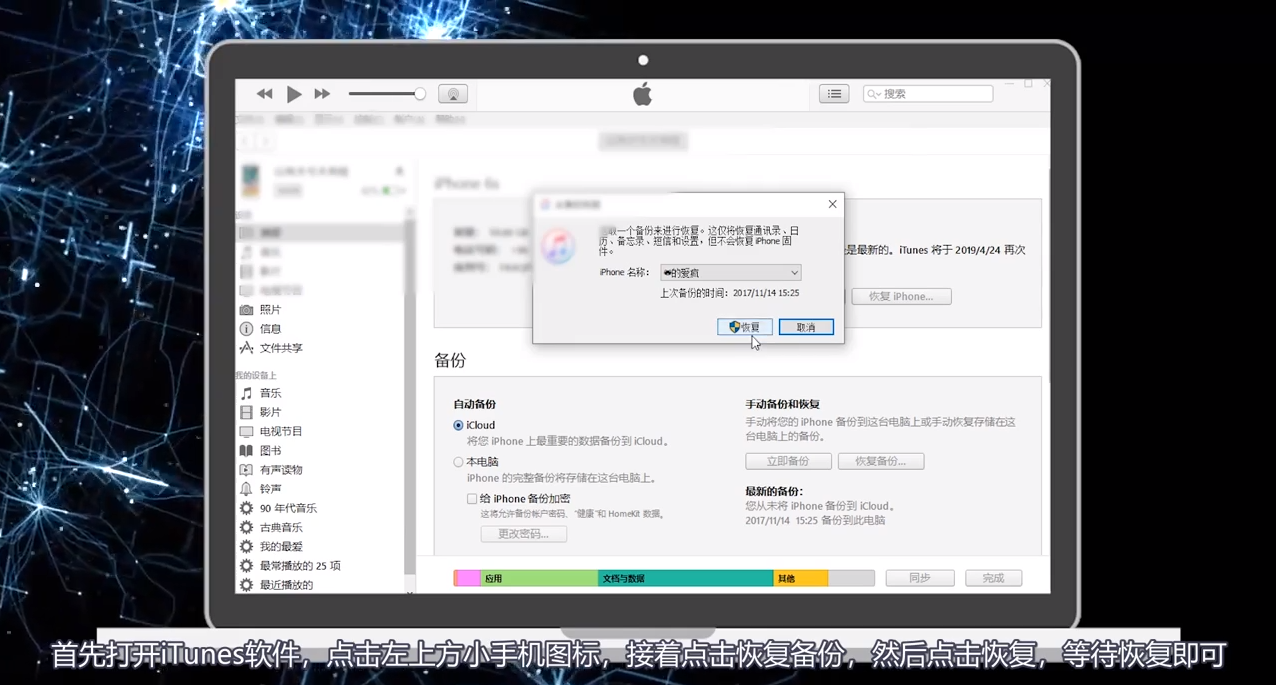Click 立即备份 button
Viewport: 1276px width, 685px height.
[788, 461]
